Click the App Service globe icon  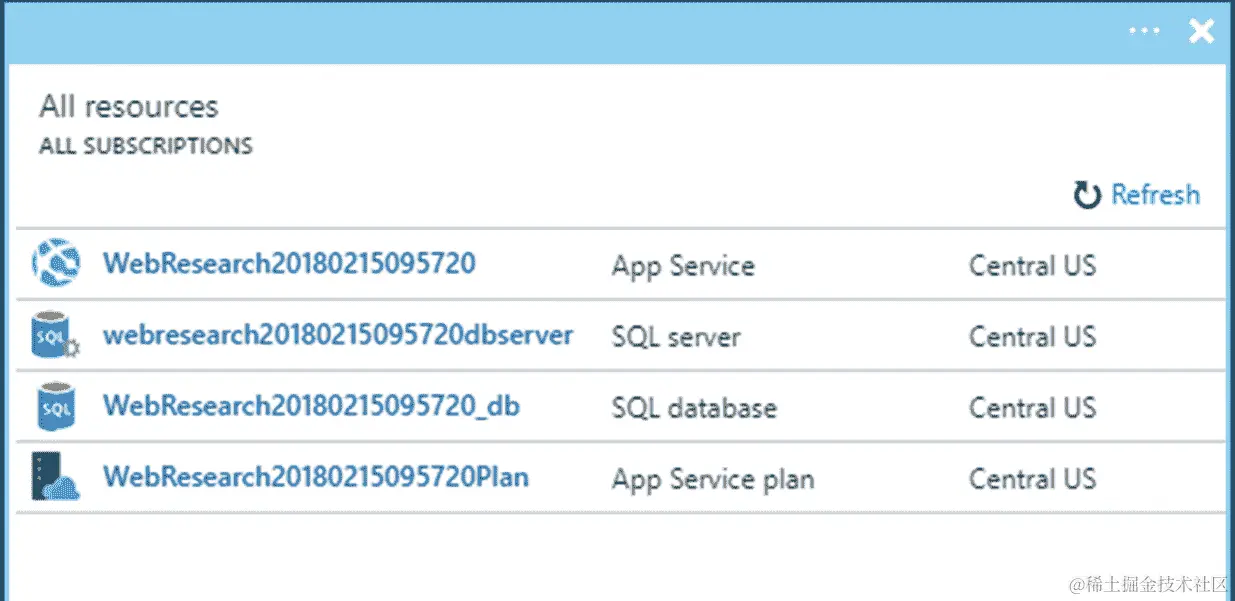(x=55, y=264)
